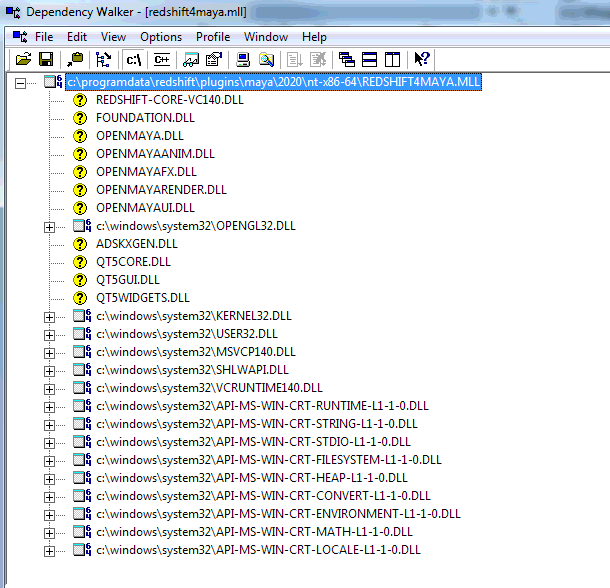The width and height of the screenshot is (610, 588).
Task: Expand the OPENGL32.DLL tree node
Action: [49, 227]
